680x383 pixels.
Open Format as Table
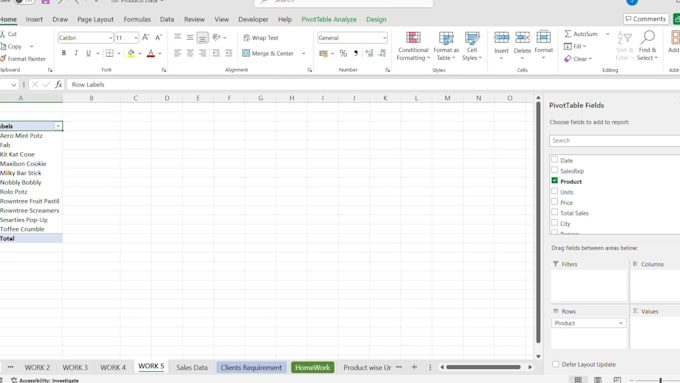tap(446, 46)
